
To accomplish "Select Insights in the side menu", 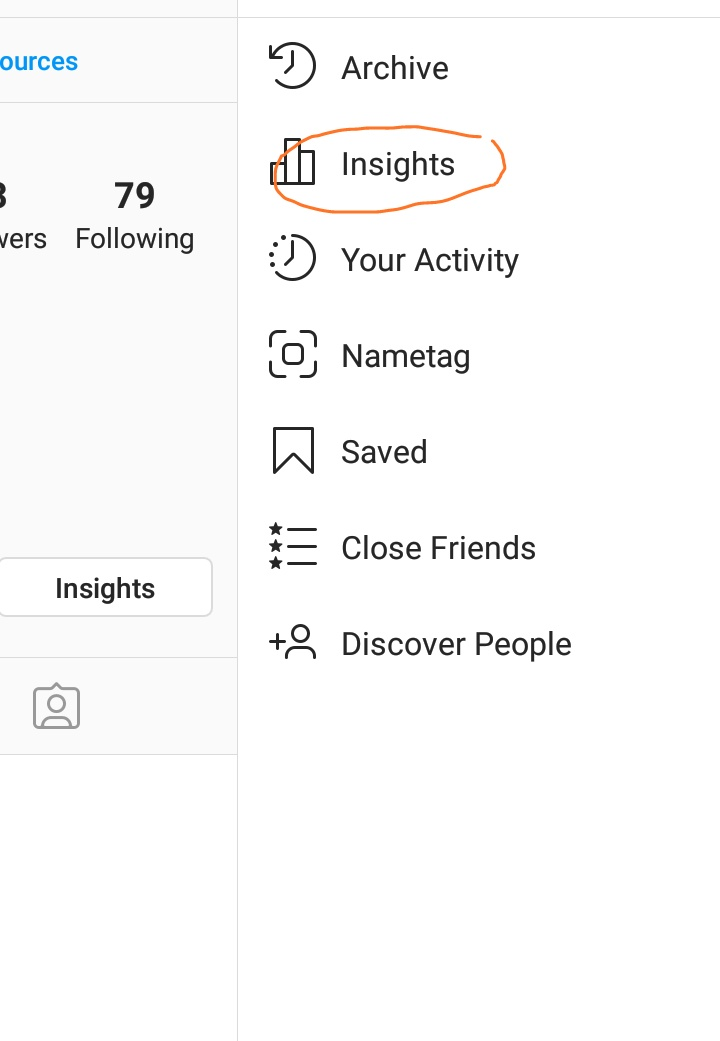I will [x=398, y=165].
